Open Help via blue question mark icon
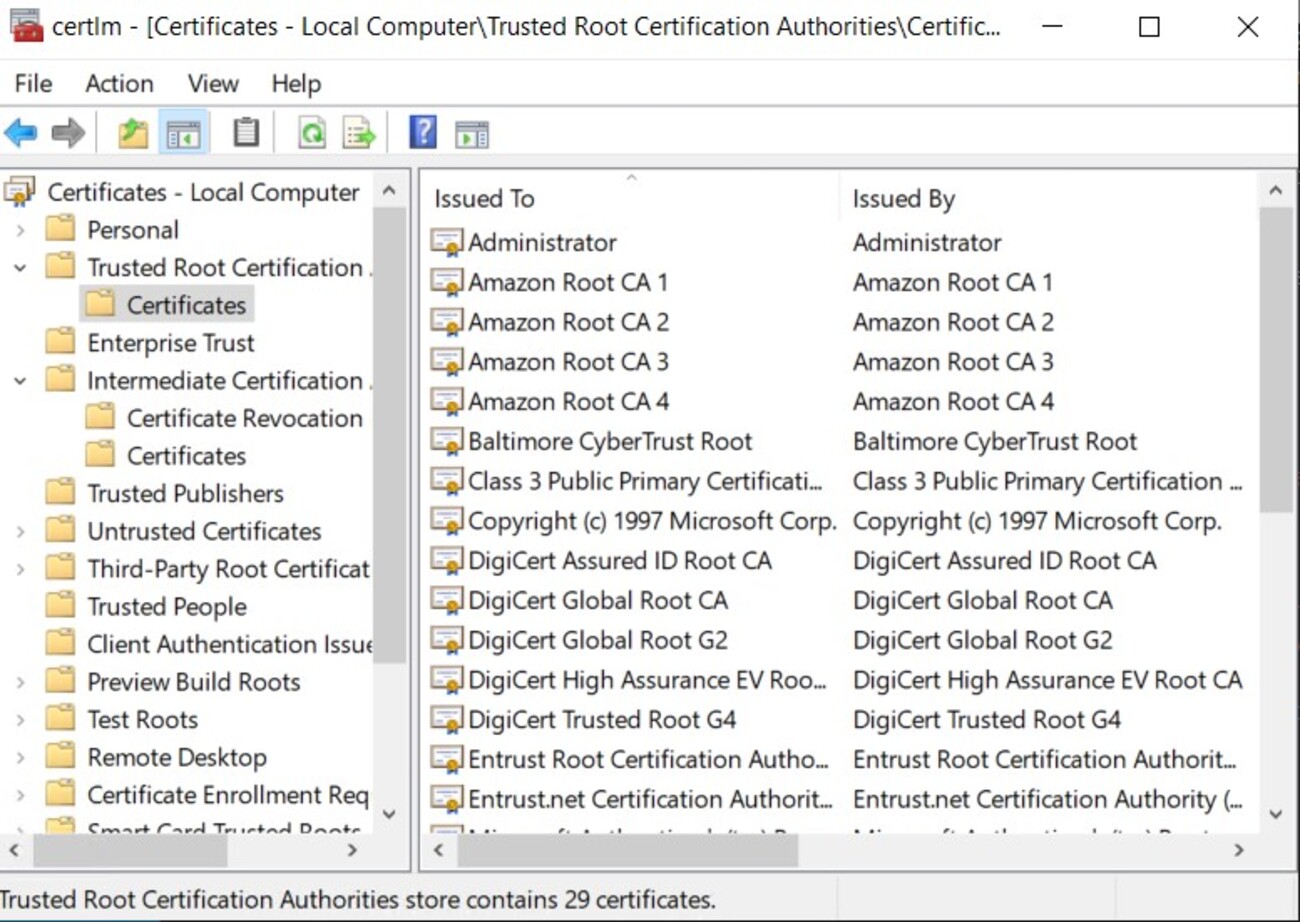This screenshot has height=922, width=1300. click(x=423, y=132)
